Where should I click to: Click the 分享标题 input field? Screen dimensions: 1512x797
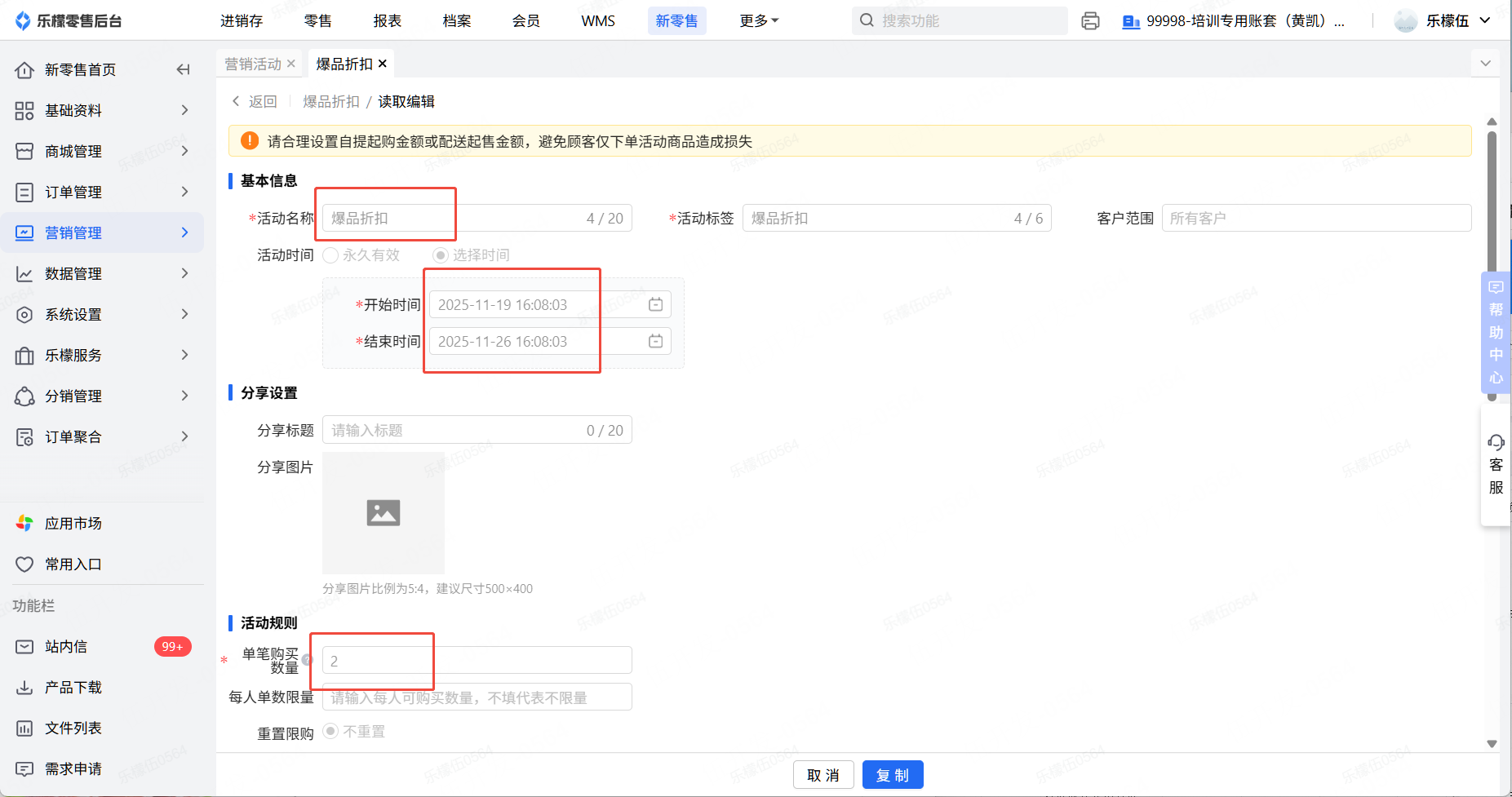coord(477,430)
